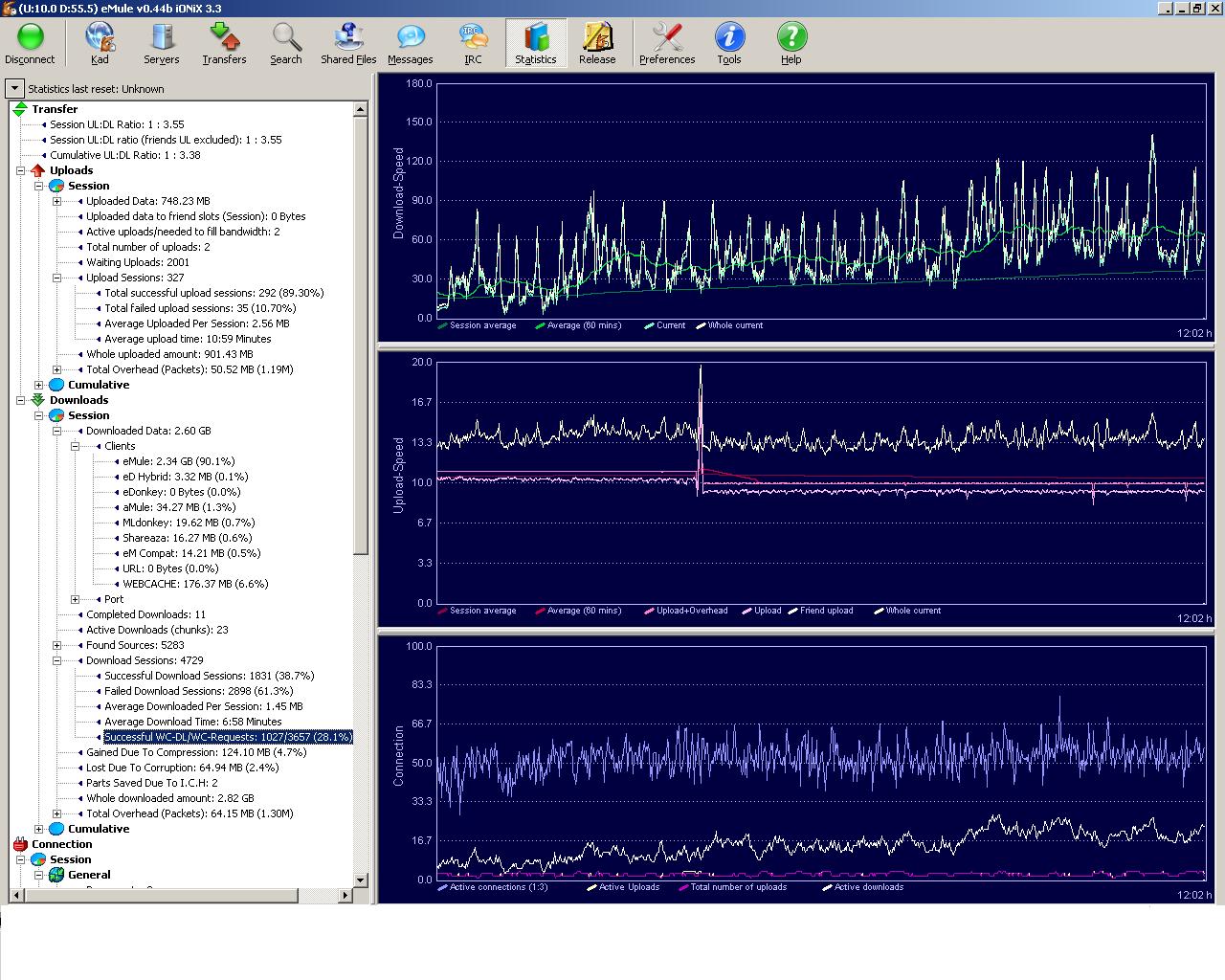Collapse the Uploads tree node

pyautogui.click(x=20, y=170)
